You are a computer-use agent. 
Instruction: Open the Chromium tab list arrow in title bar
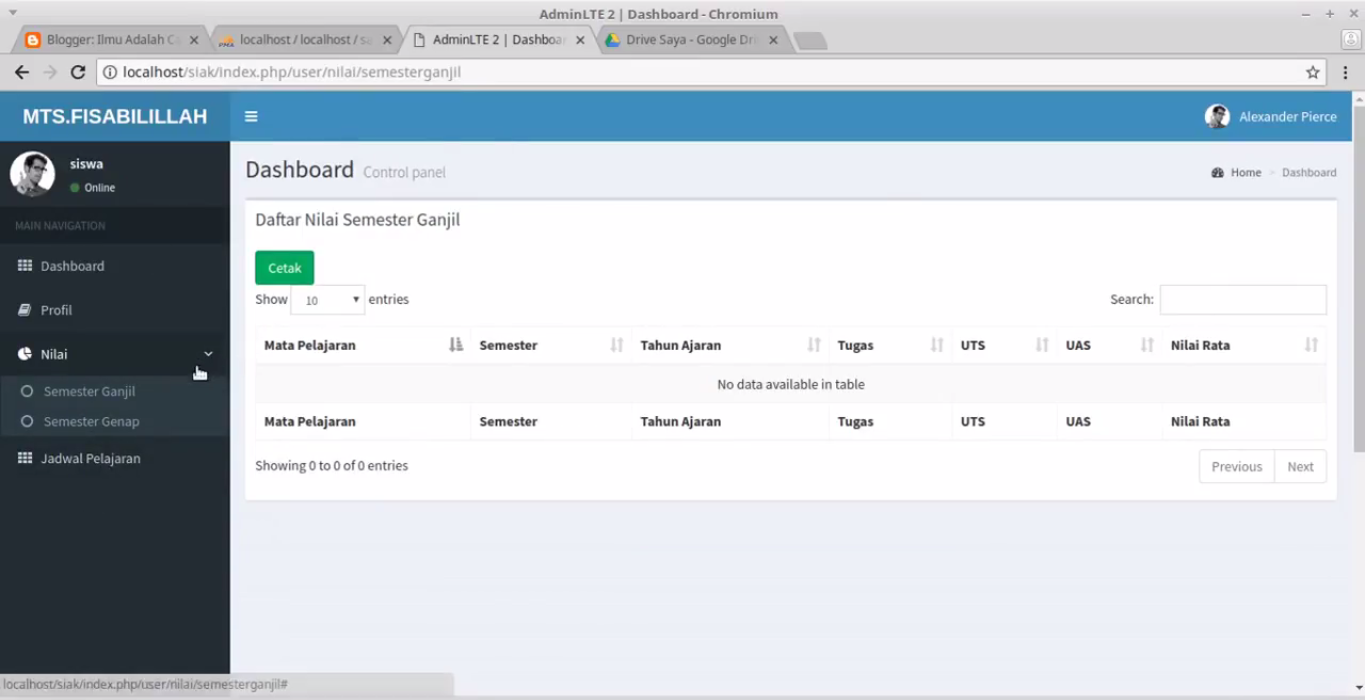[12, 13]
